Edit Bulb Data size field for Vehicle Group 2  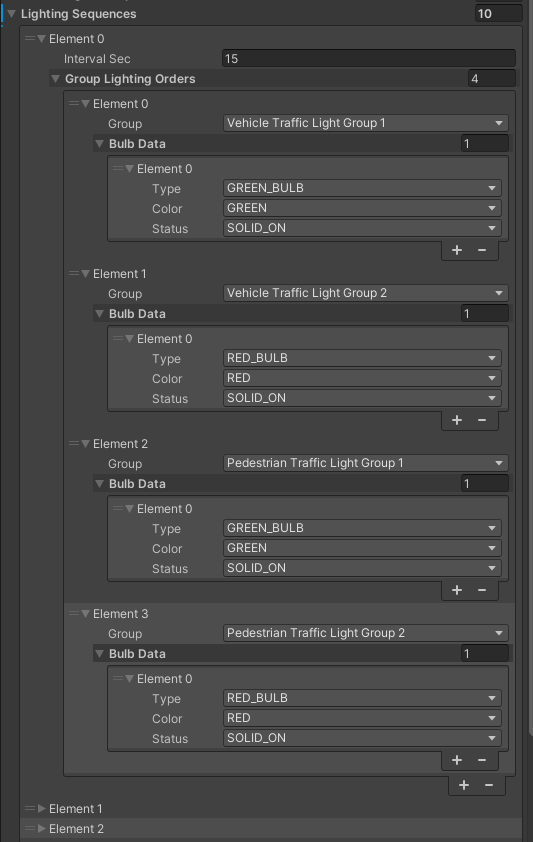coord(485,314)
